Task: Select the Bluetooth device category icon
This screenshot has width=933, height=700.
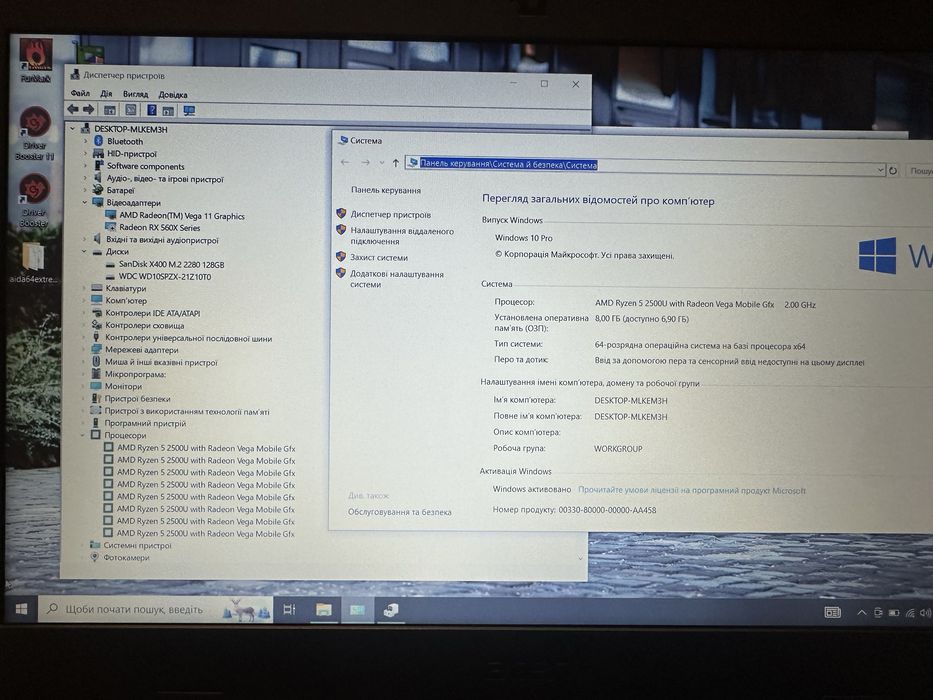Action: click(99, 141)
